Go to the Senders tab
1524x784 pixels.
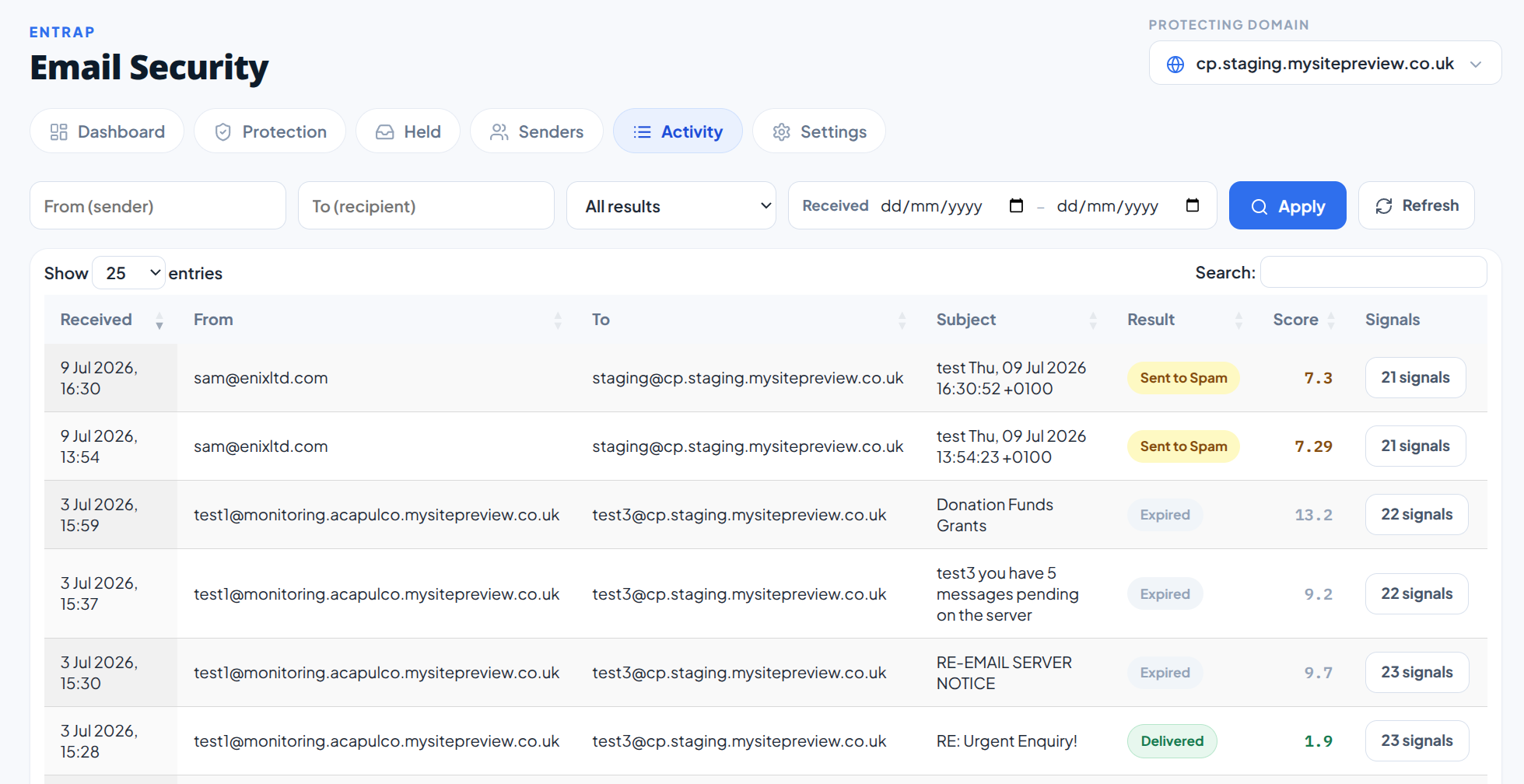pos(537,131)
